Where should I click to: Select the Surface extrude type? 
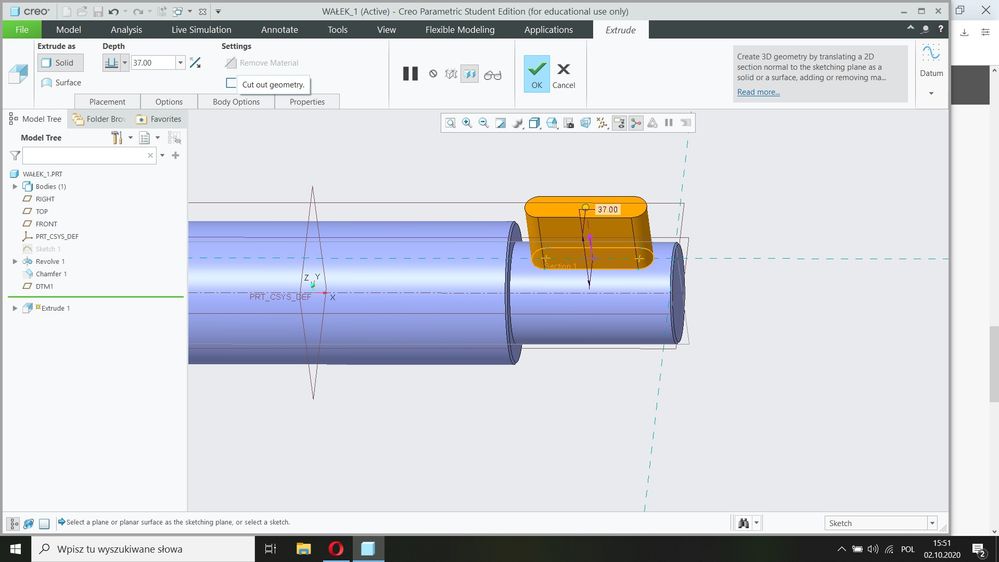(x=61, y=83)
